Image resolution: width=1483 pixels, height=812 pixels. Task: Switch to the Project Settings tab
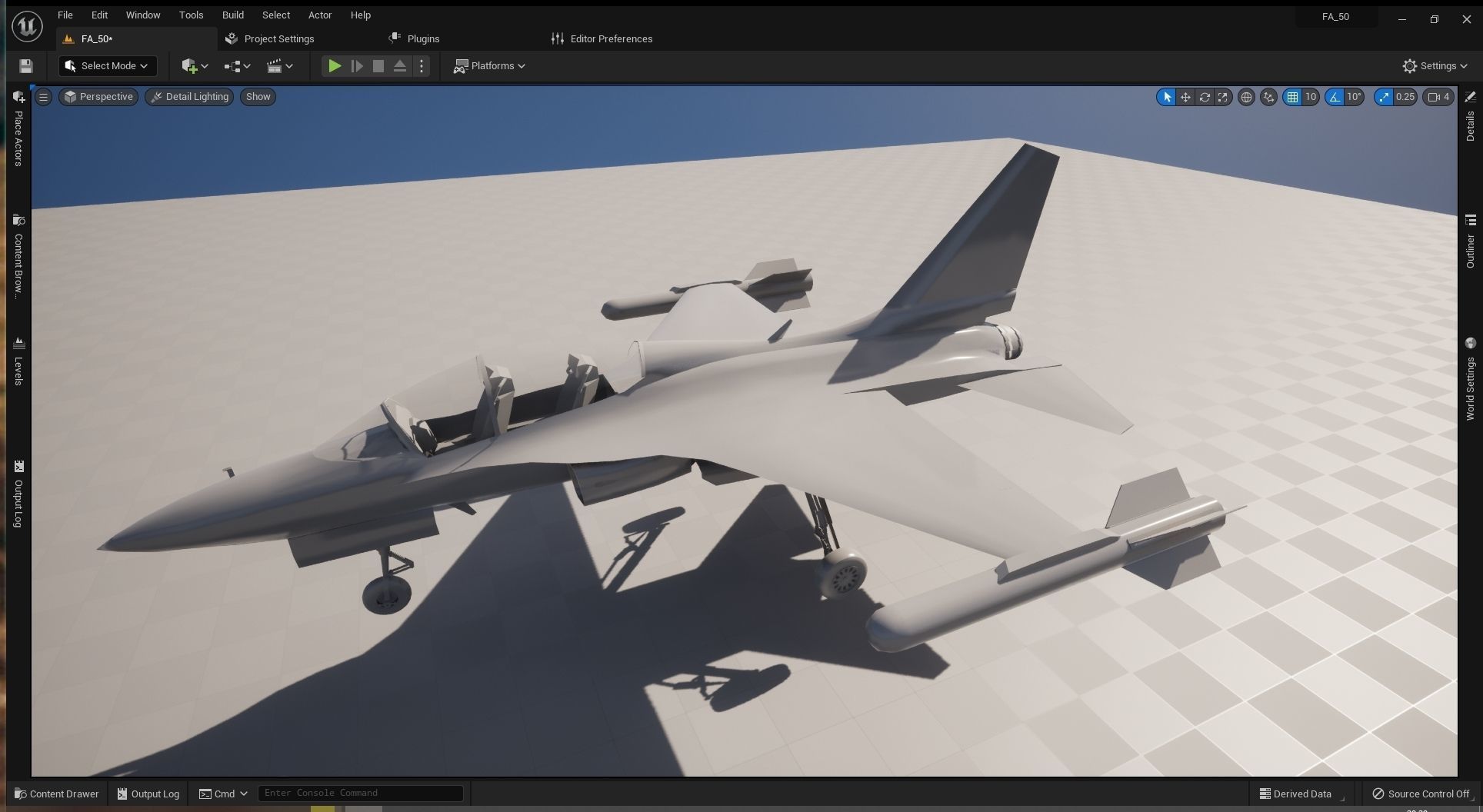269,38
